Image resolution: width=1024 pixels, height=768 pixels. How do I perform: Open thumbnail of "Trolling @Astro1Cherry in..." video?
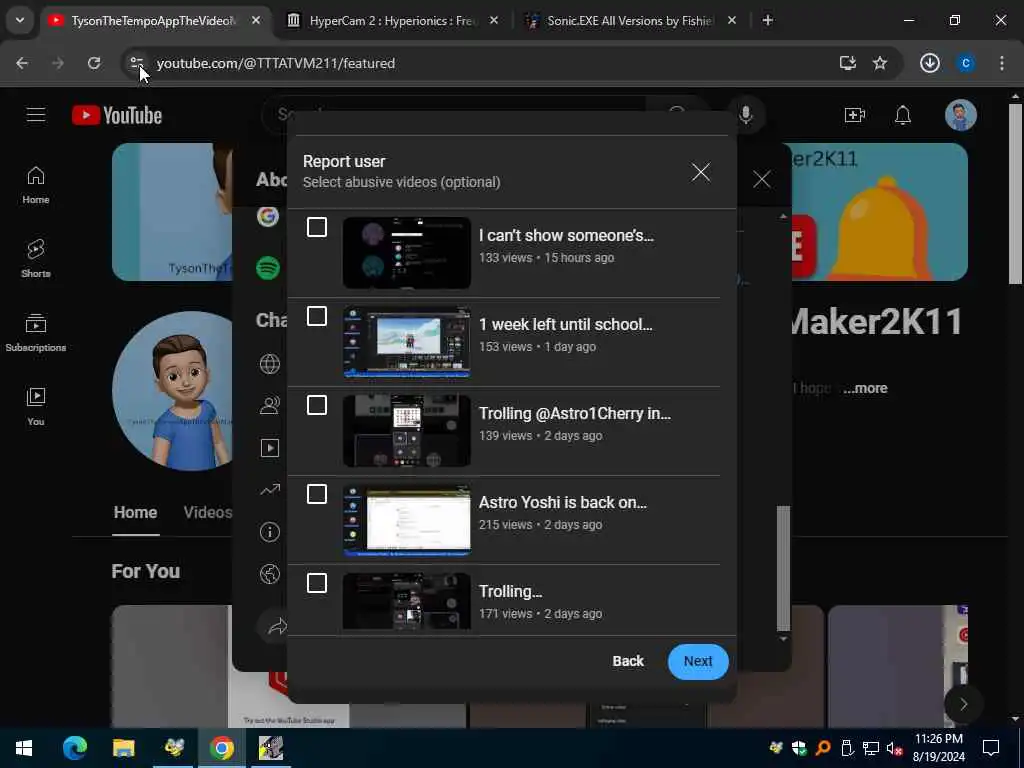click(x=406, y=431)
